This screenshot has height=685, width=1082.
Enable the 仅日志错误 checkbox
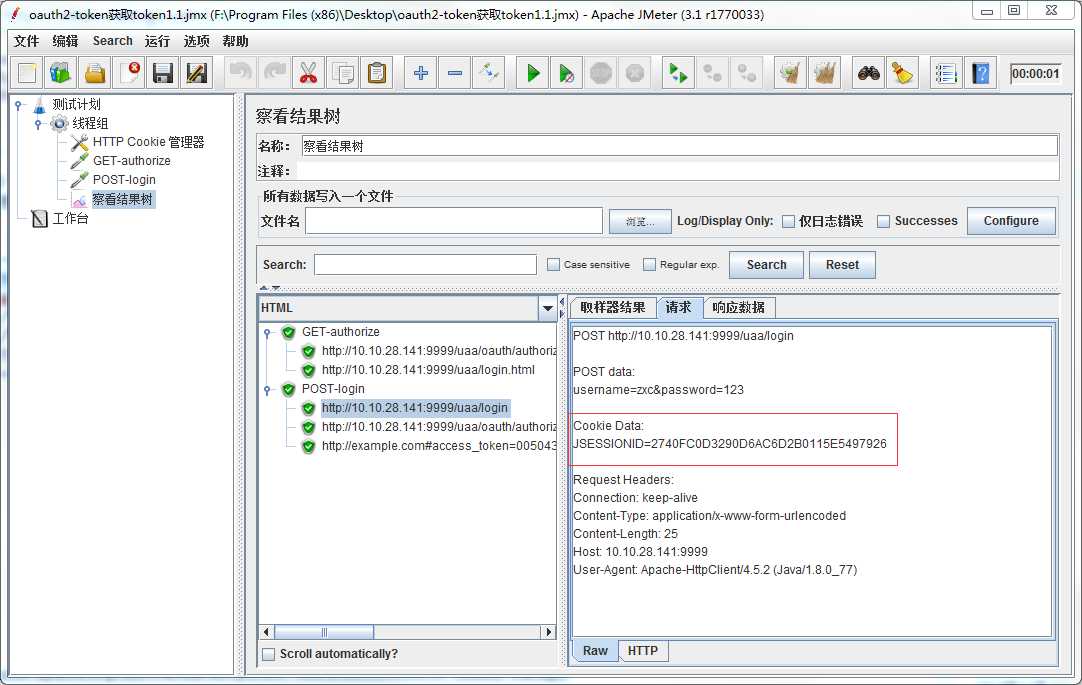click(x=788, y=221)
